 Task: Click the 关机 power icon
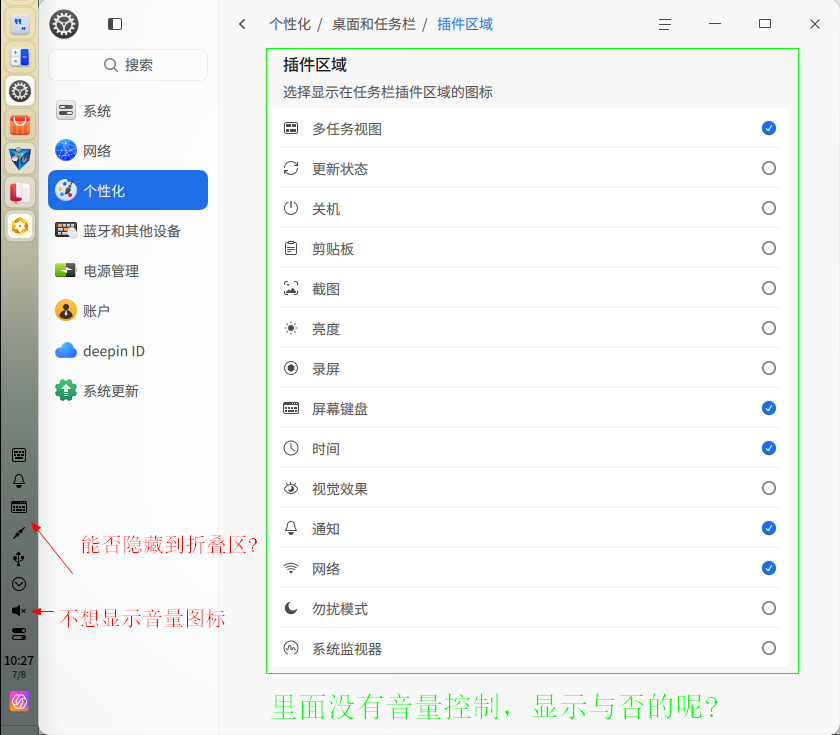click(291, 208)
